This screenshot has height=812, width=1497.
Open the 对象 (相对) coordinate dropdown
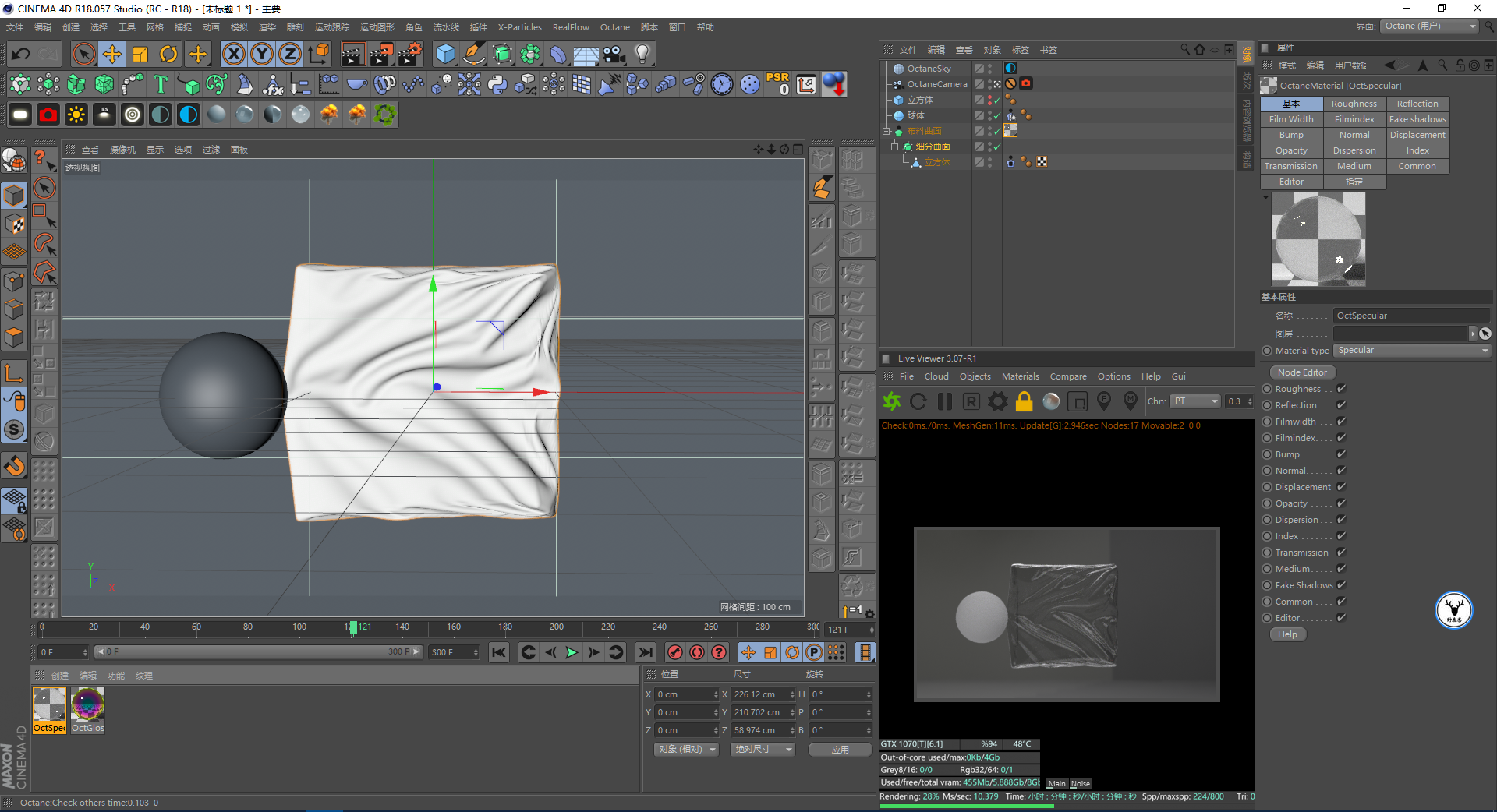click(x=686, y=750)
